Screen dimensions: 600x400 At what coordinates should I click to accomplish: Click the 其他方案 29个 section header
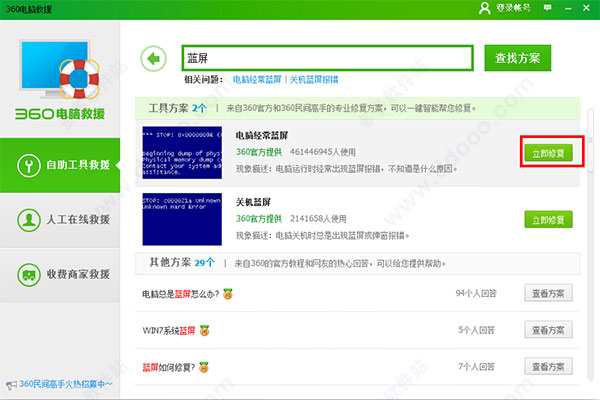[x=357, y=263]
